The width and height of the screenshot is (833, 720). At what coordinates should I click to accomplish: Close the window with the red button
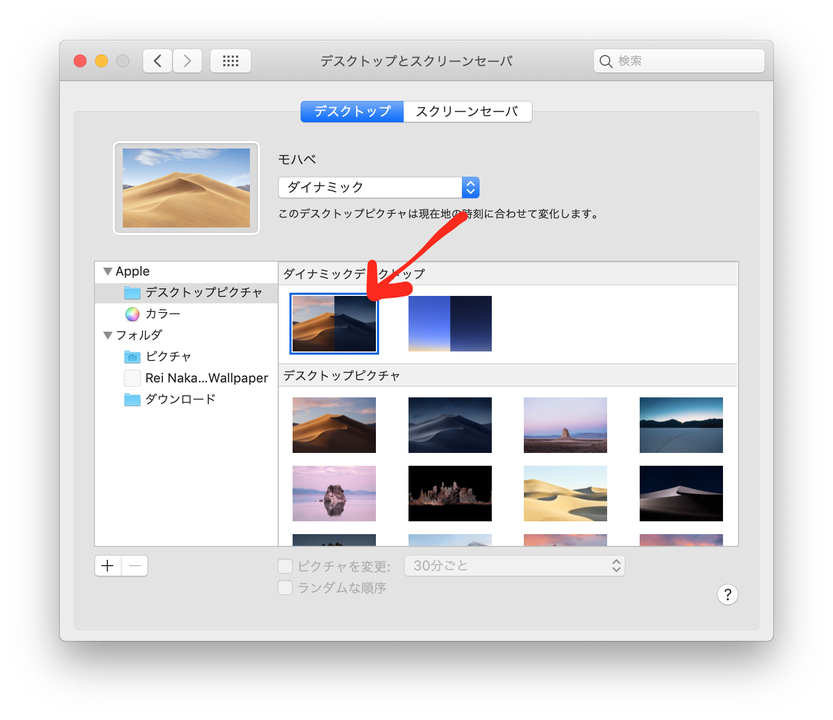[x=80, y=61]
